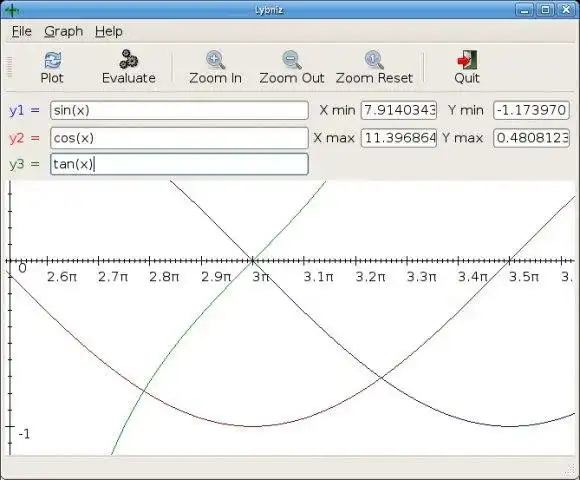Image resolution: width=580 pixels, height=480 pixels.
Task: Click the Zoom Out magnifier
Action: (x=292, y=60)
